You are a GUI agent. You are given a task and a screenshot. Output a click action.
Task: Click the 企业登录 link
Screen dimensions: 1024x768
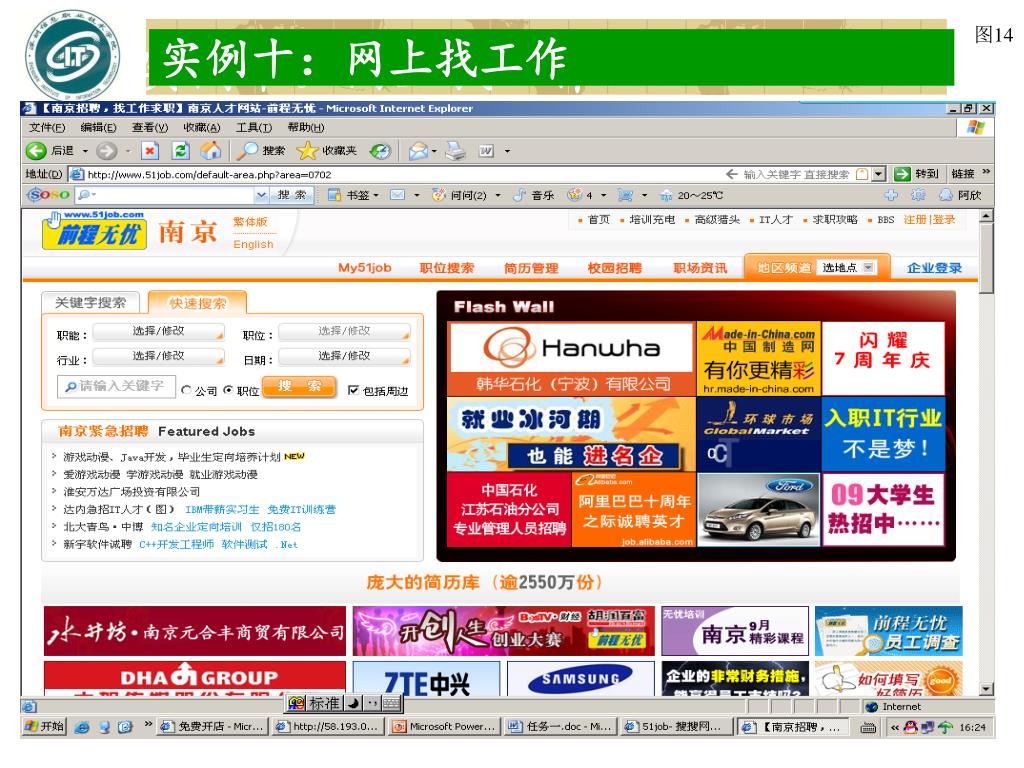pos(935,268)
